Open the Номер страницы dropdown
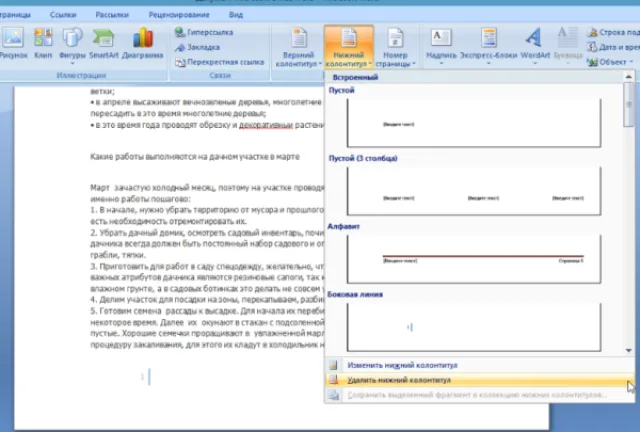 tap(395, 47)
